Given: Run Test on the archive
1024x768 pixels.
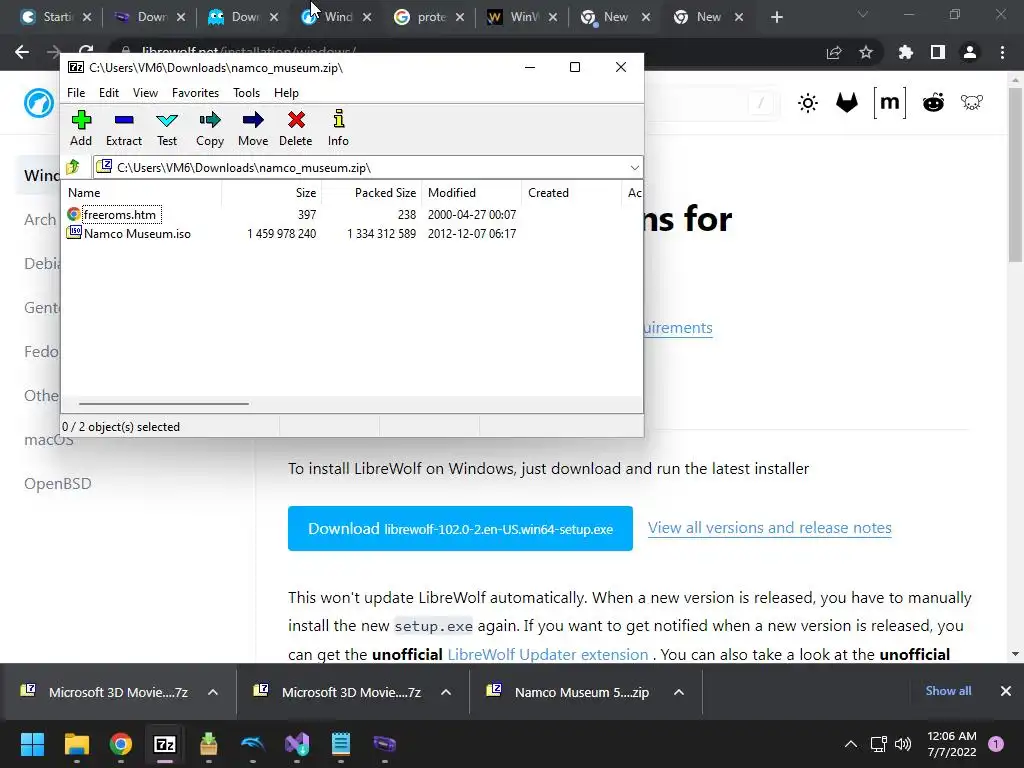Looking at the screenshot, I should [167, 129].
